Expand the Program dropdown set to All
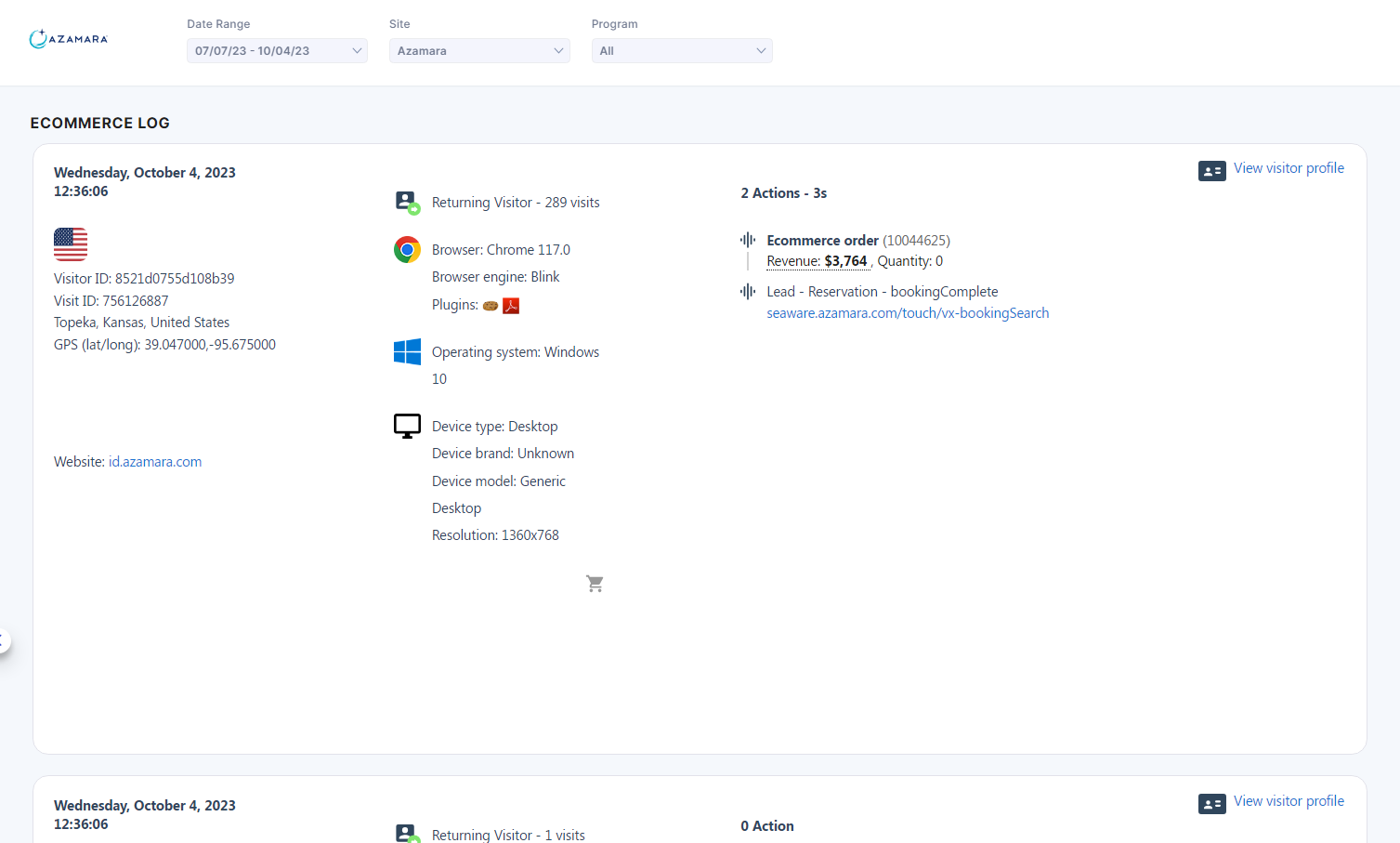 point(681,51)
